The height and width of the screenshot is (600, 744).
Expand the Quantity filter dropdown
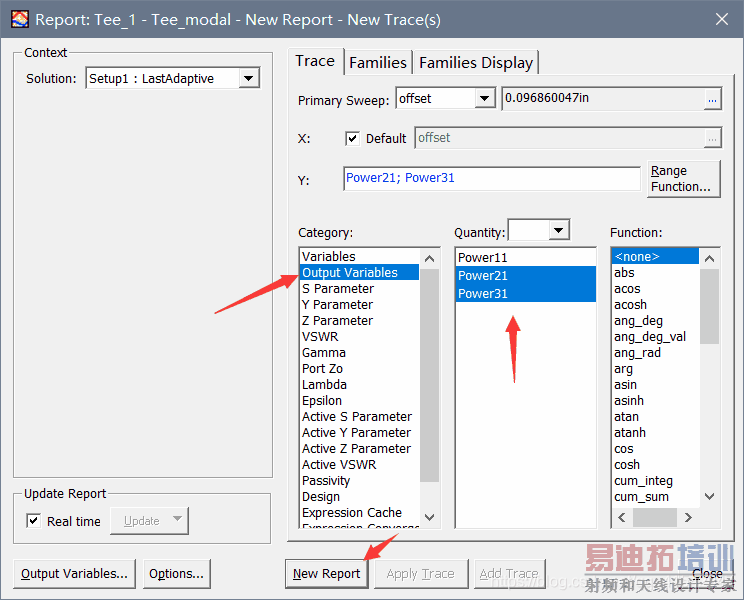coord(559,231)
